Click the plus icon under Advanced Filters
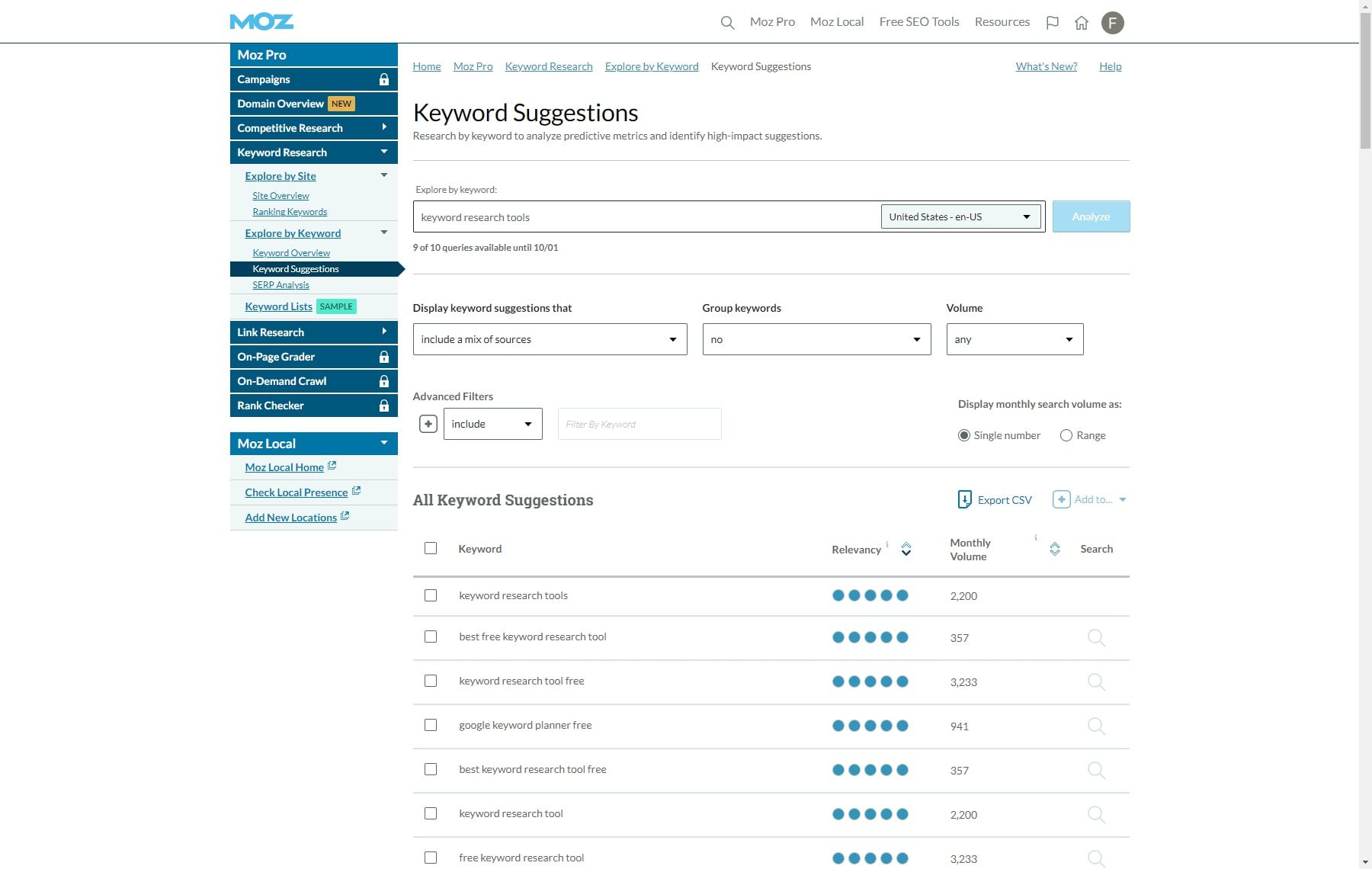Viewport: 1372px width, 869px height. (428, 424)
